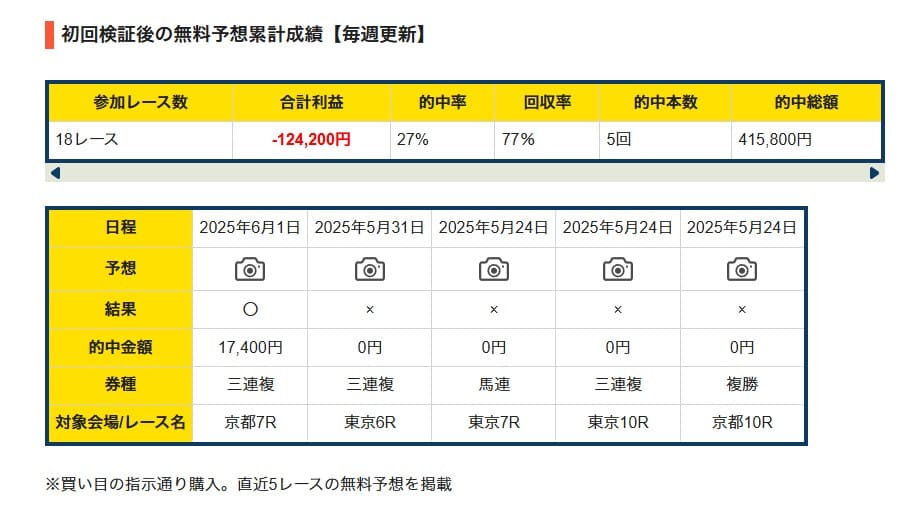Select the 合計利益 column header
The width and height of the screenshot is (923, 505).
pyautogui.click(x=311, y=102)
